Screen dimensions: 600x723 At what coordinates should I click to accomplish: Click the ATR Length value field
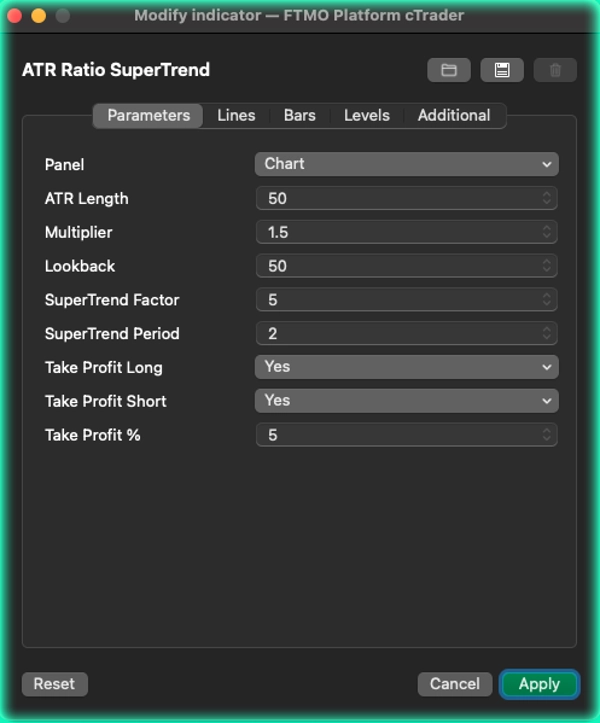click(406, 198)
